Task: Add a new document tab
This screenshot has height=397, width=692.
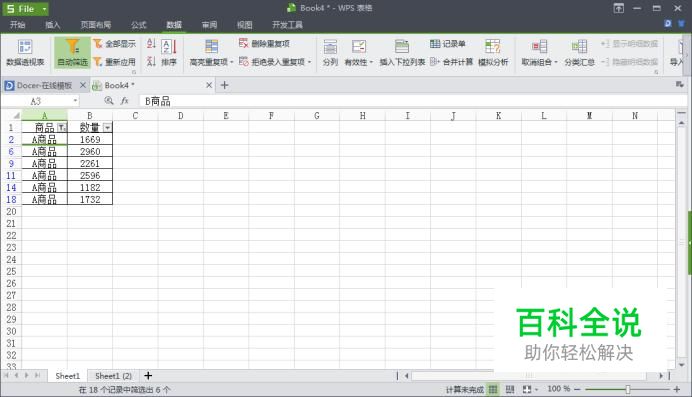Action: [x=224, y=85]
